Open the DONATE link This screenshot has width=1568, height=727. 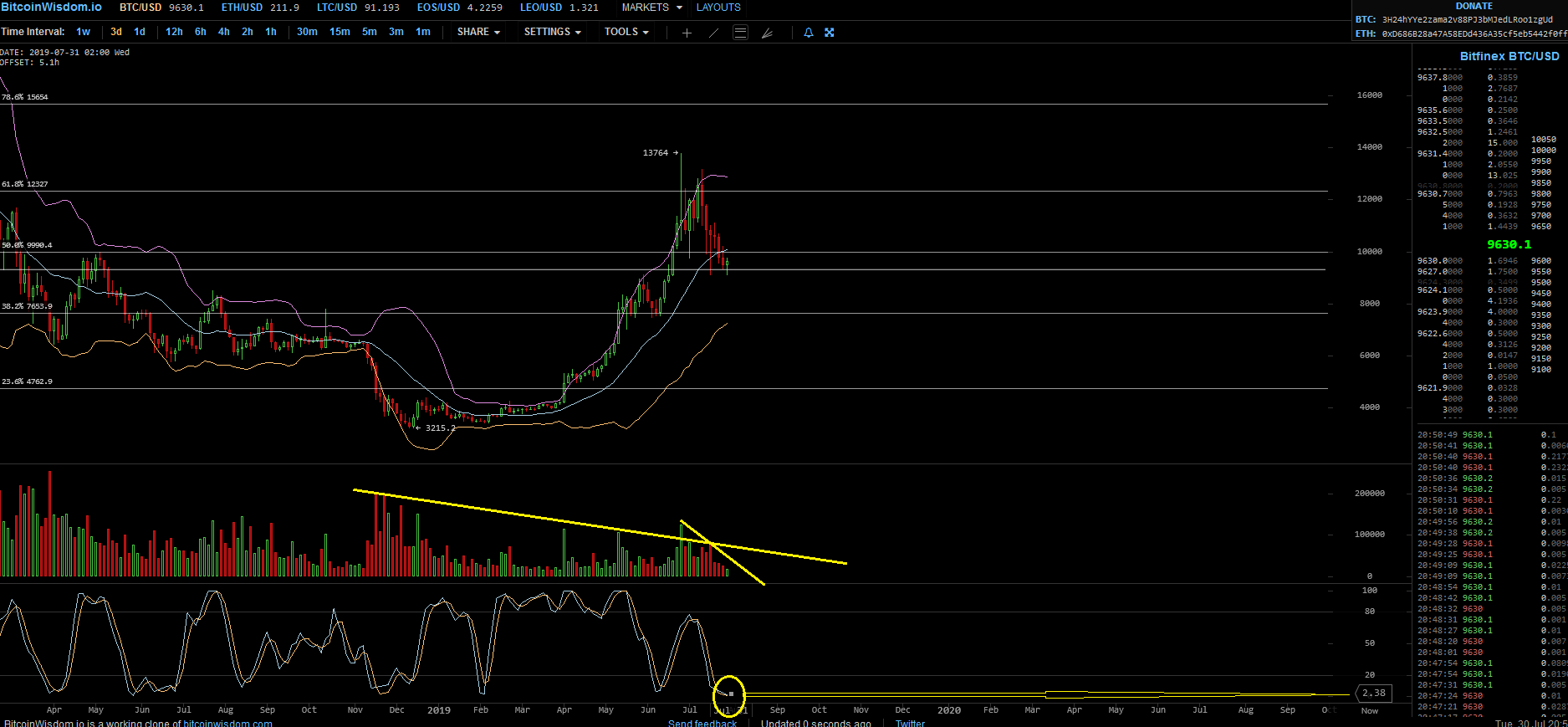[1474, 6]
